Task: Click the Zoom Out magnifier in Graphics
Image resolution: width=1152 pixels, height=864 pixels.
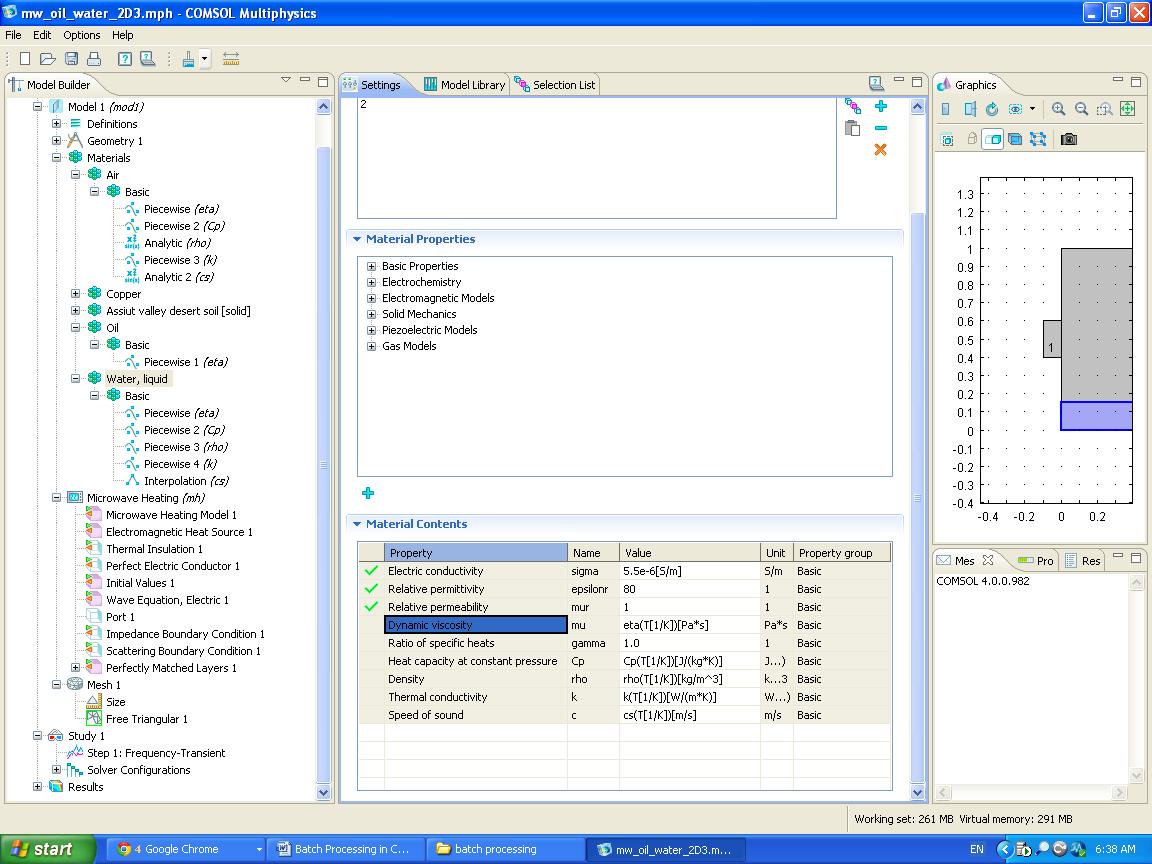Action: pos(1081,109)
